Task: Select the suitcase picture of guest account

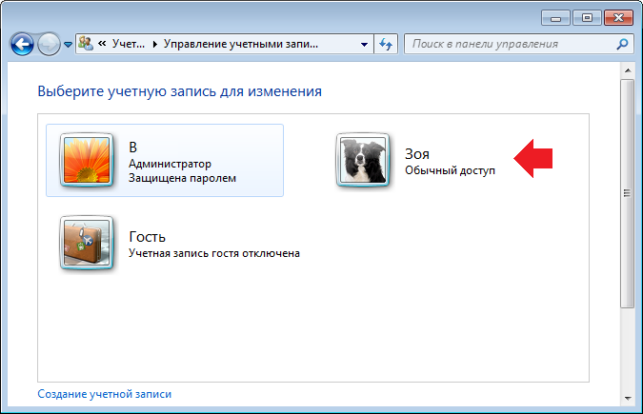Action: [x=87, y=243]
